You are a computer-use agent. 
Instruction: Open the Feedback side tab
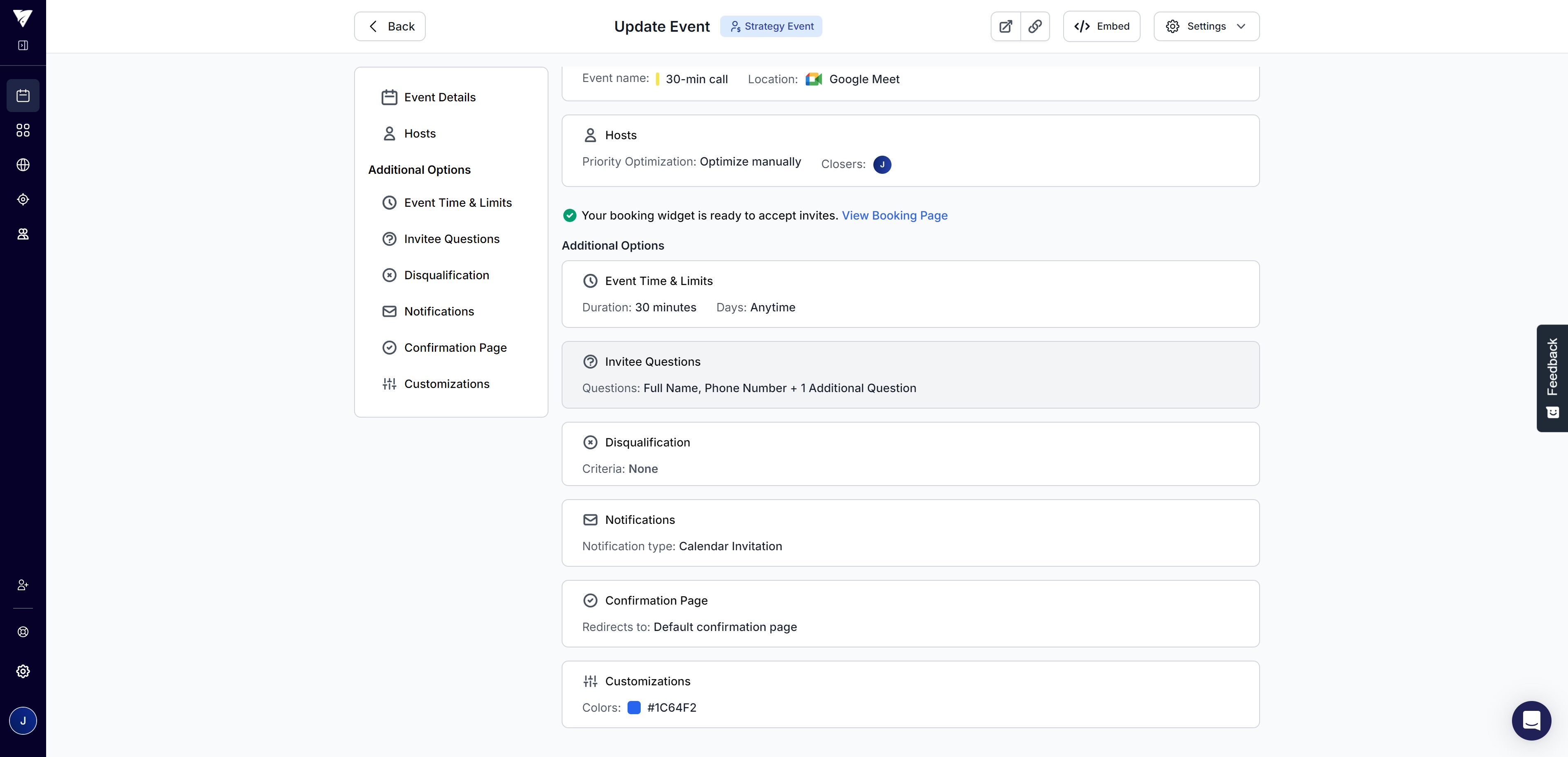tap(1552, 378)
